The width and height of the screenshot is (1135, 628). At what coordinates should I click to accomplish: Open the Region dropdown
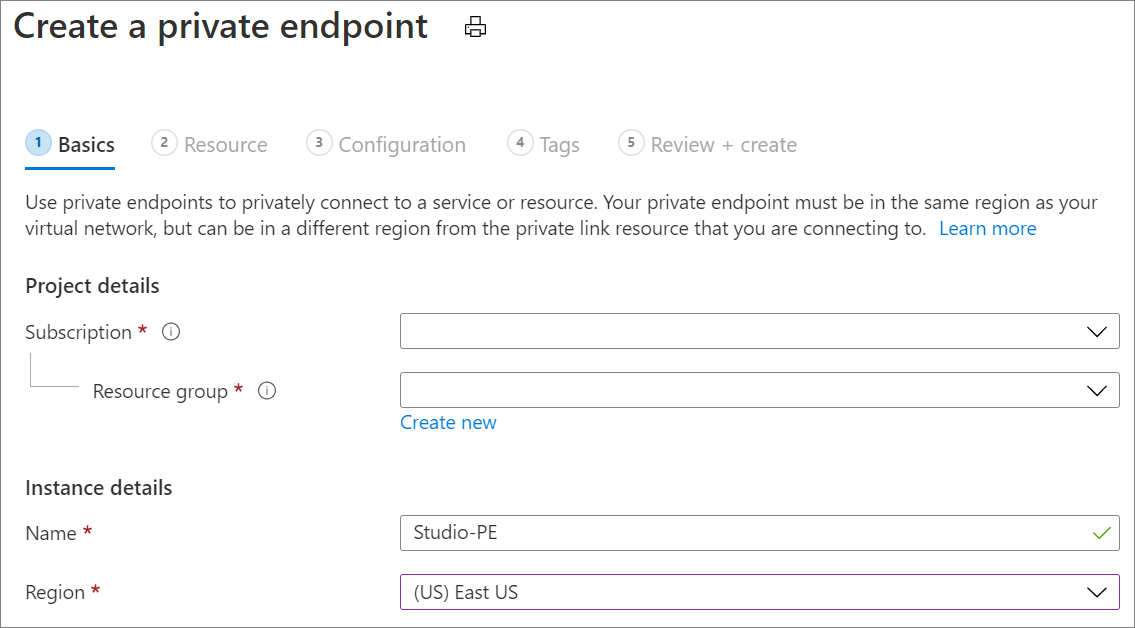(759, 592)
